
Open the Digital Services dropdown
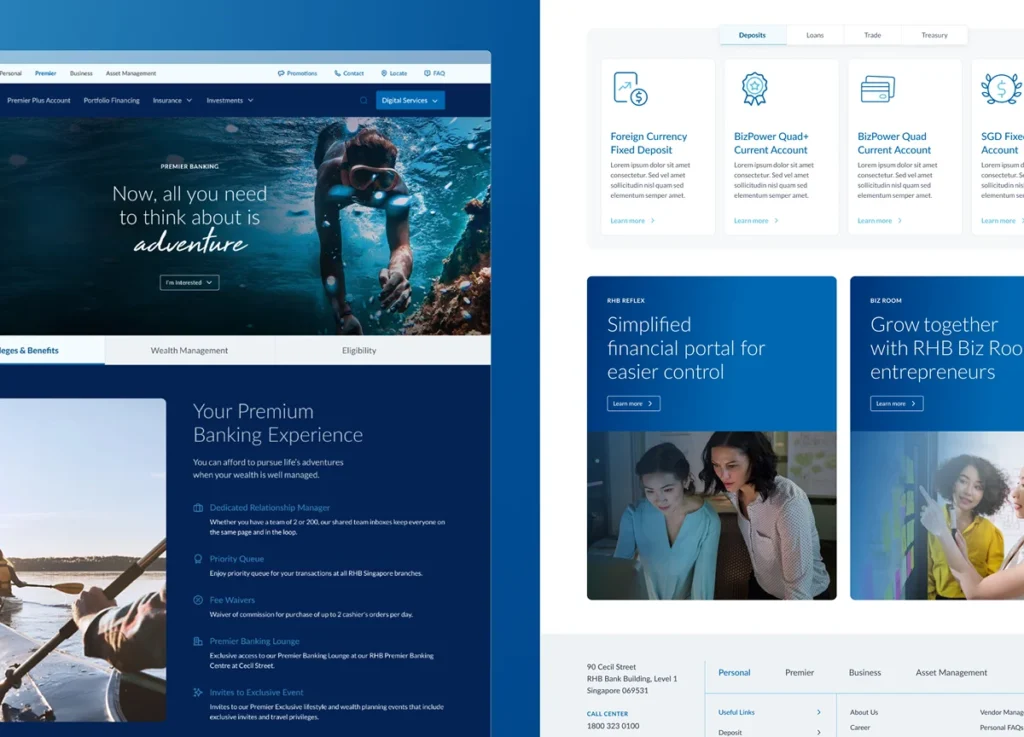click(x=410, y=101)
